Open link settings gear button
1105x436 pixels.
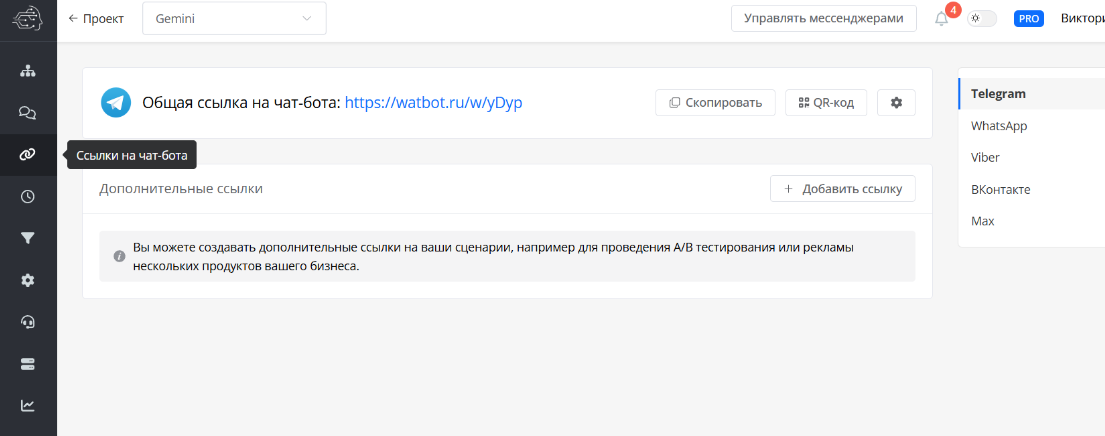(896, 103)
